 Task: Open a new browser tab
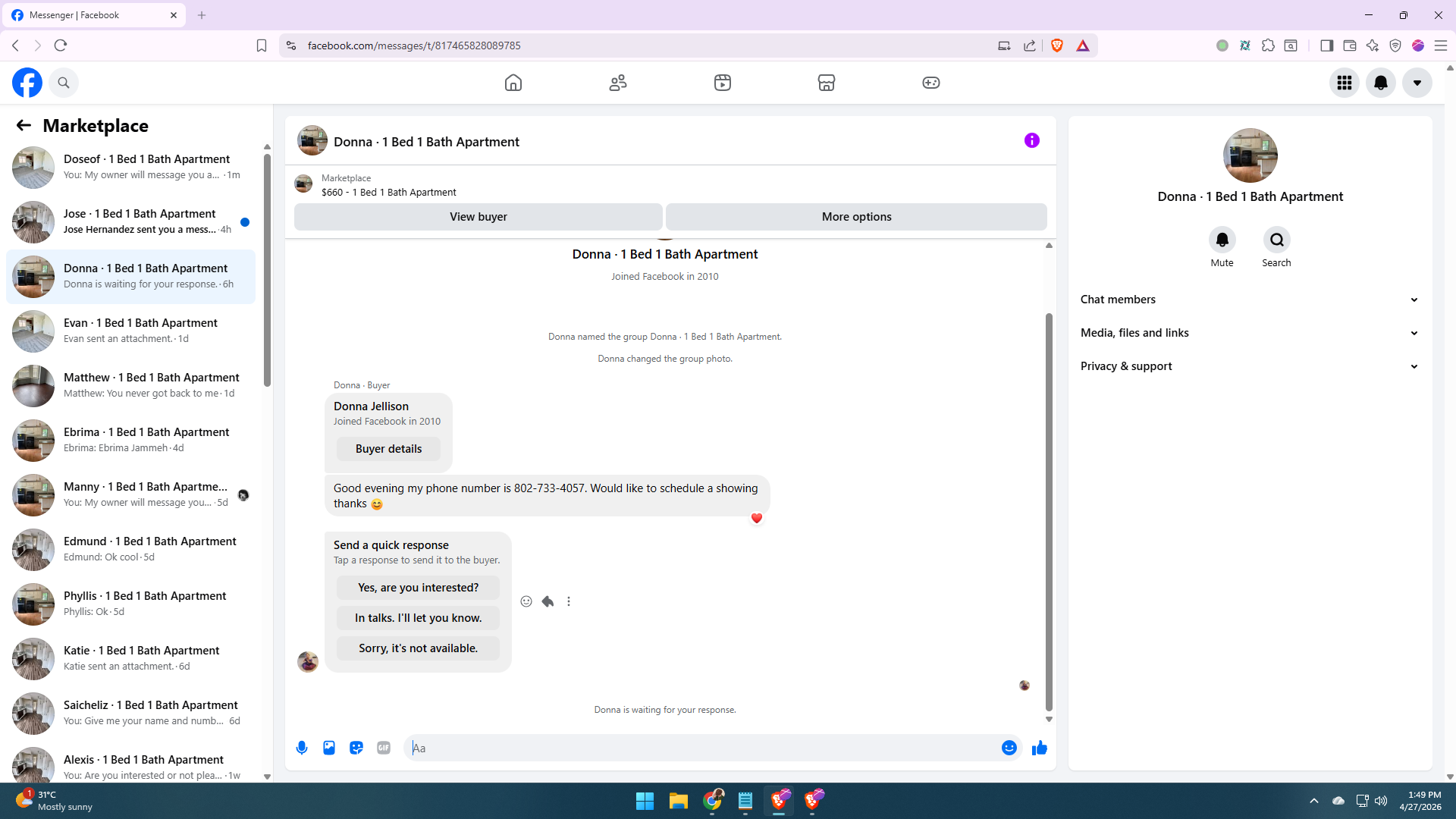click(x=202, y=15)
